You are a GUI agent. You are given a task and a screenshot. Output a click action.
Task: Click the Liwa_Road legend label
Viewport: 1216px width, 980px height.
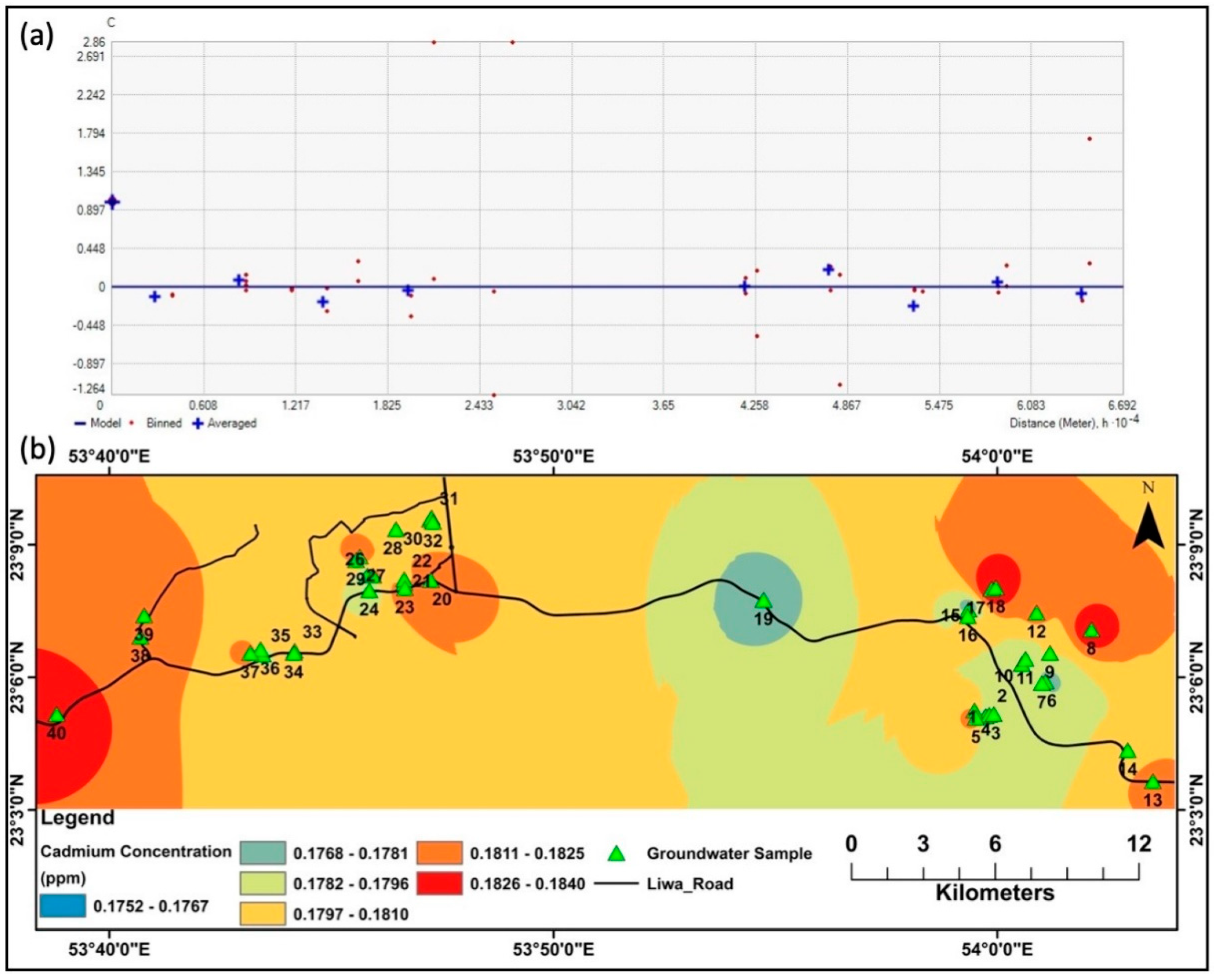point(690,884)
